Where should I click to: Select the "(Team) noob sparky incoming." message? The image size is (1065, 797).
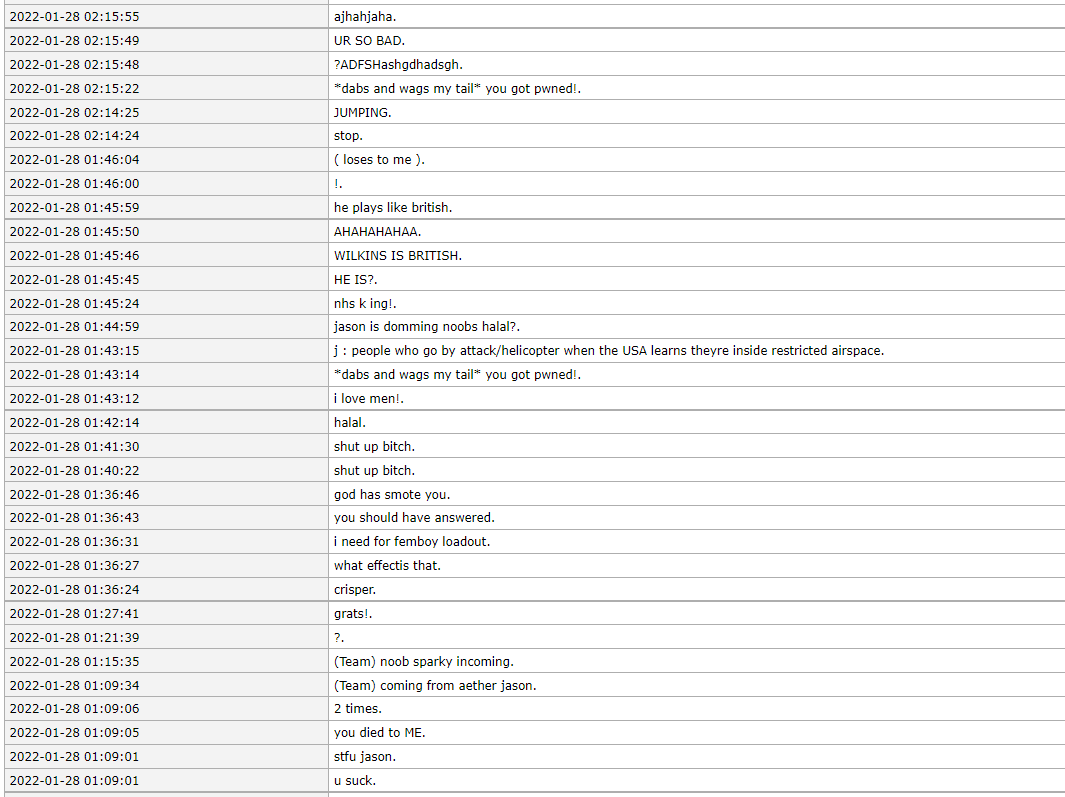point(424,662)
